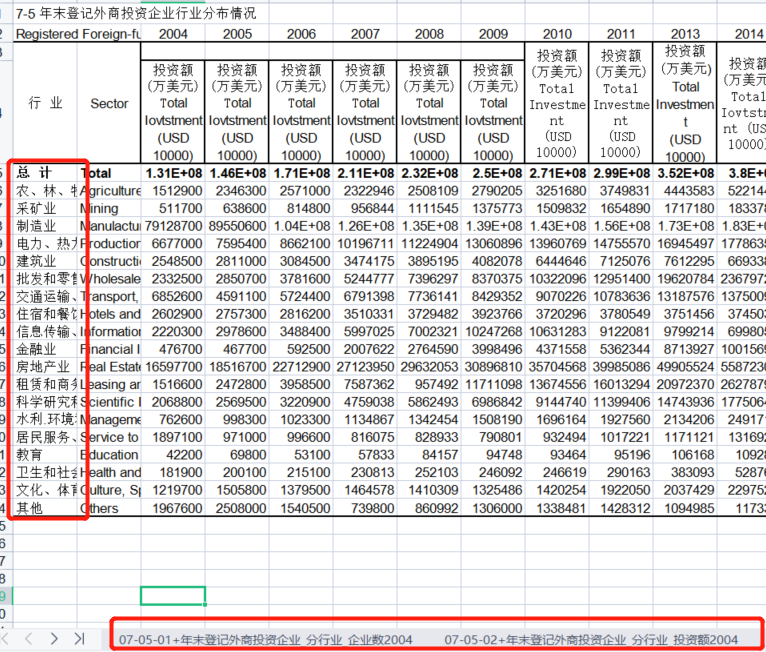Viewport: 766px width, 652px height.
Task: Select the 采矿业 row label
Action: point(45,209)
